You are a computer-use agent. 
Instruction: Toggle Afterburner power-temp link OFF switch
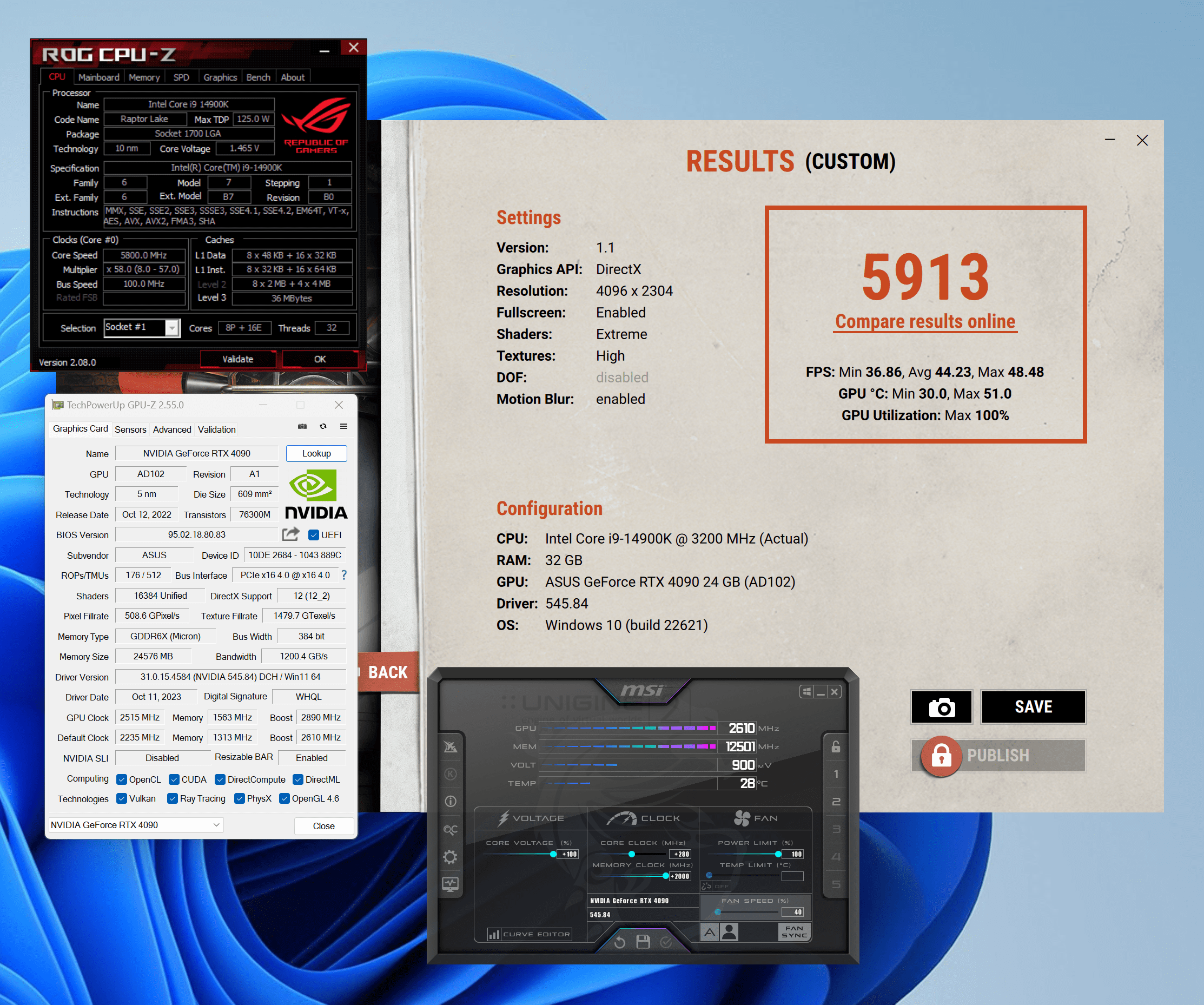point(716,887)
